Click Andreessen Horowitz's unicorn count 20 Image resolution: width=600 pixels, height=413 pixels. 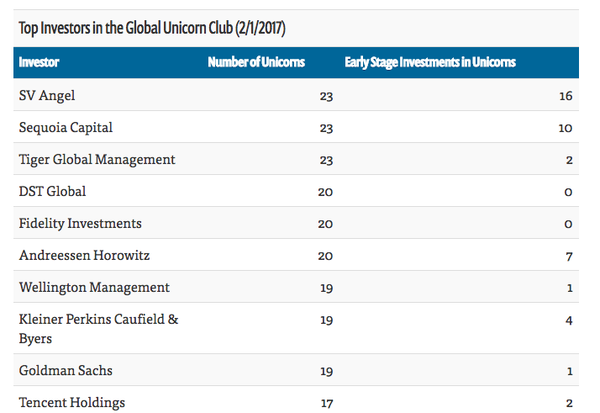[325, 256]
